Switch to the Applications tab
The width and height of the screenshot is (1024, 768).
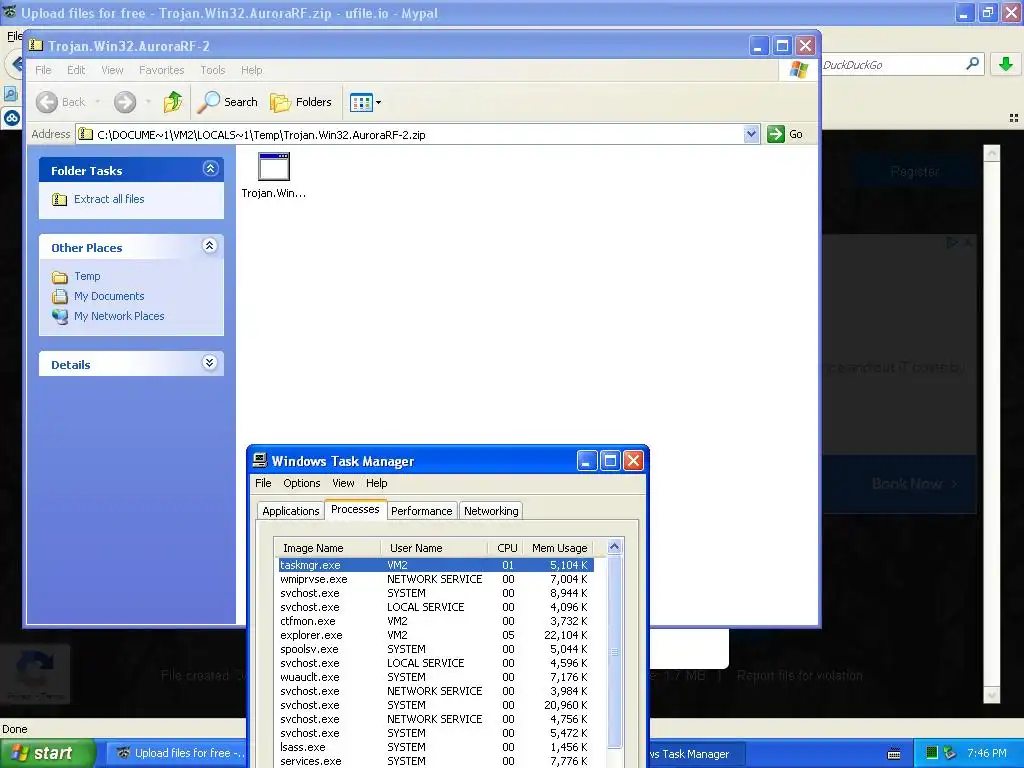291,511
